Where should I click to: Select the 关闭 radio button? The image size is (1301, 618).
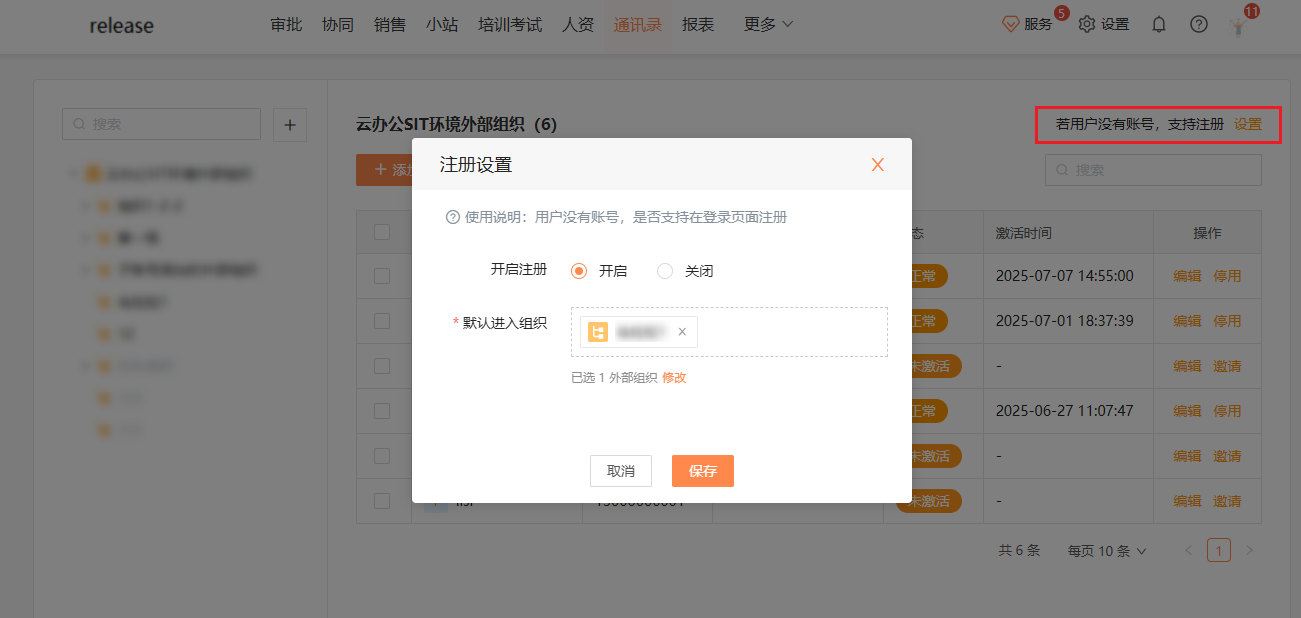pyautogui.click(x=665, y=271)
